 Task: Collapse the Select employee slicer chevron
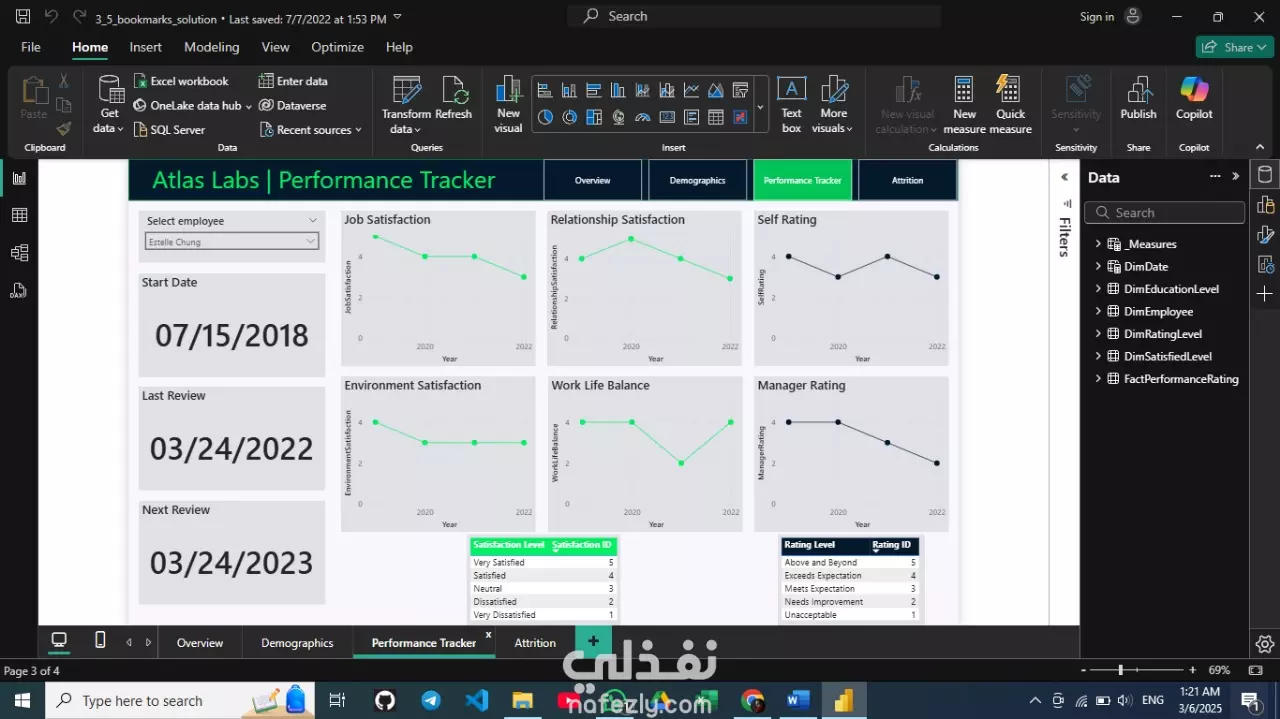(313, 221)
